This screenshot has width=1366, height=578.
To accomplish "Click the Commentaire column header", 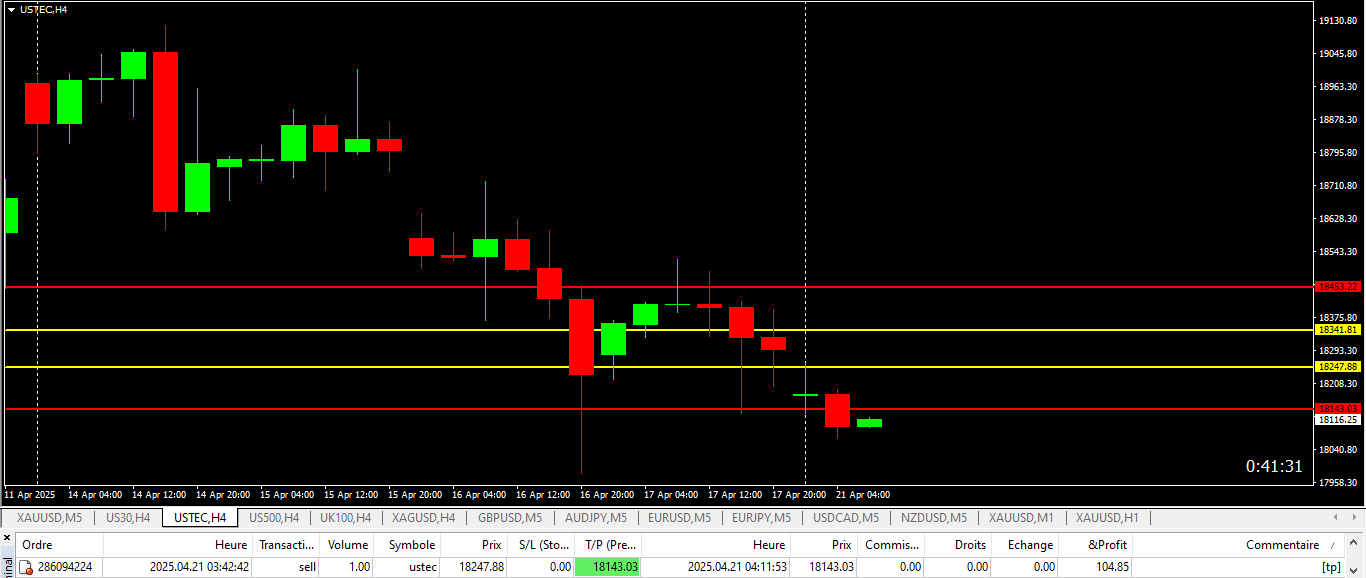I will click(x=1281, y=545).
